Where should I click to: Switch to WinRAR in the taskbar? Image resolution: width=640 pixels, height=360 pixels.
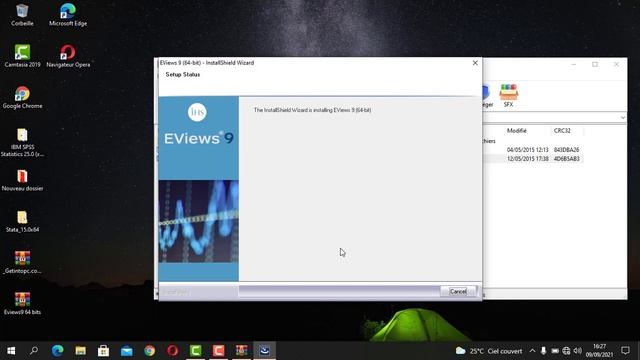pyautogui.click(x=241, y=351)
